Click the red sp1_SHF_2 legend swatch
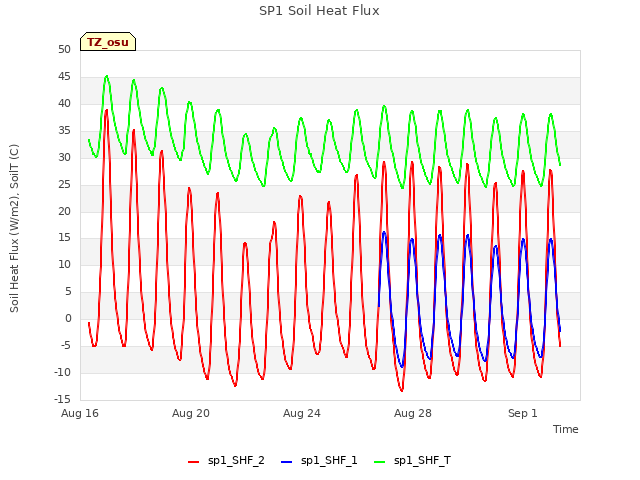Viewport: 640px width, 480px height. pos(193,462)
